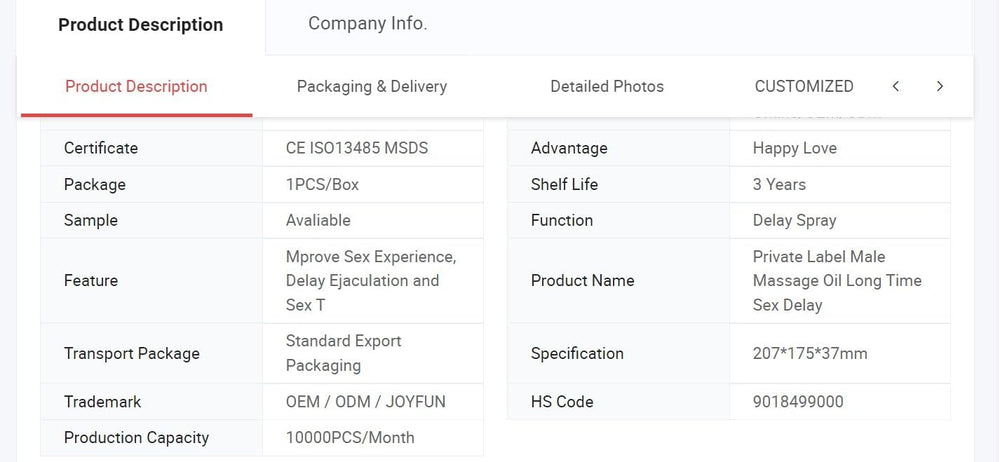Click the right arrow to scroll tabs forward

click(940, 86)
